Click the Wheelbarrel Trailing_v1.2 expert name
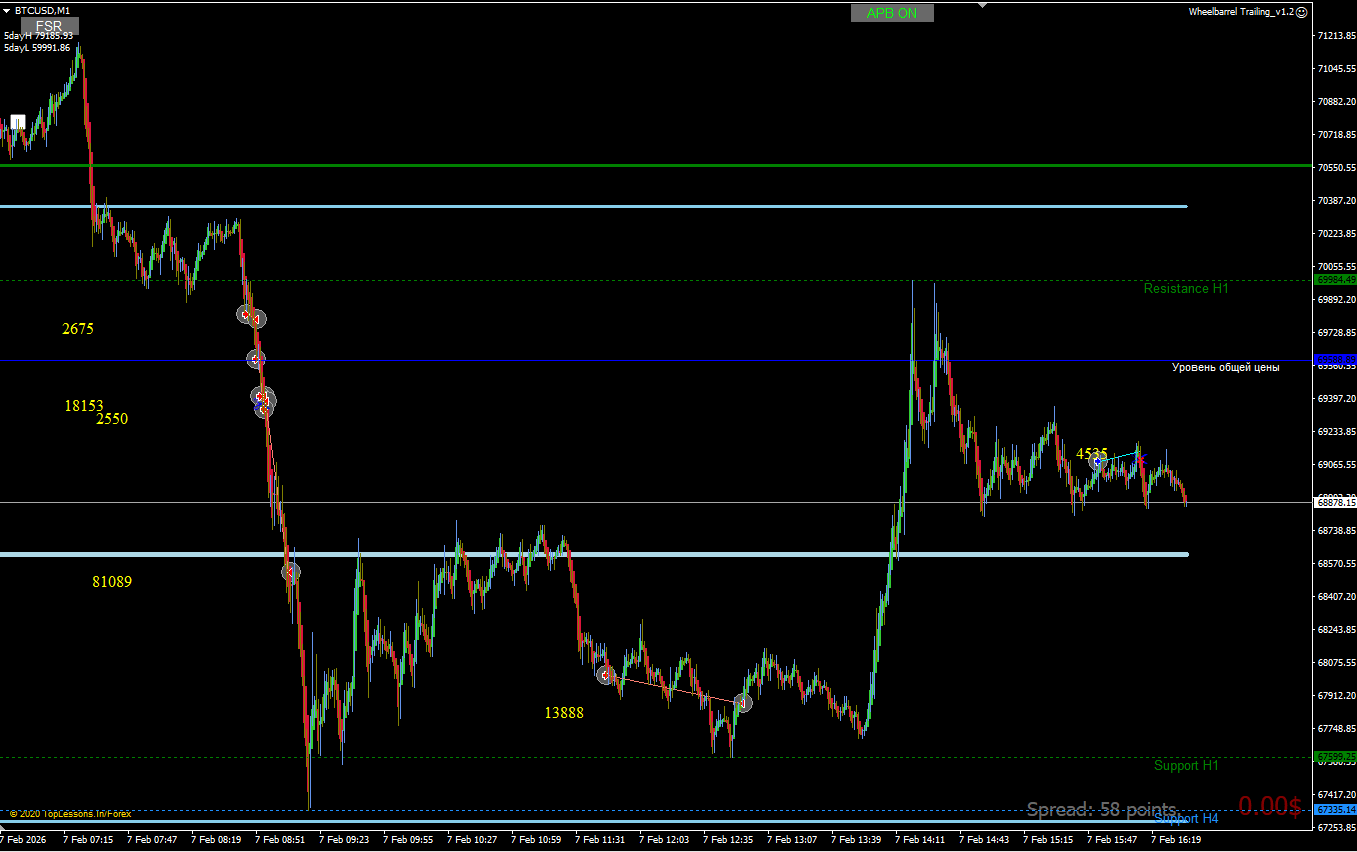1357x852 pixels. [1241, 12]
